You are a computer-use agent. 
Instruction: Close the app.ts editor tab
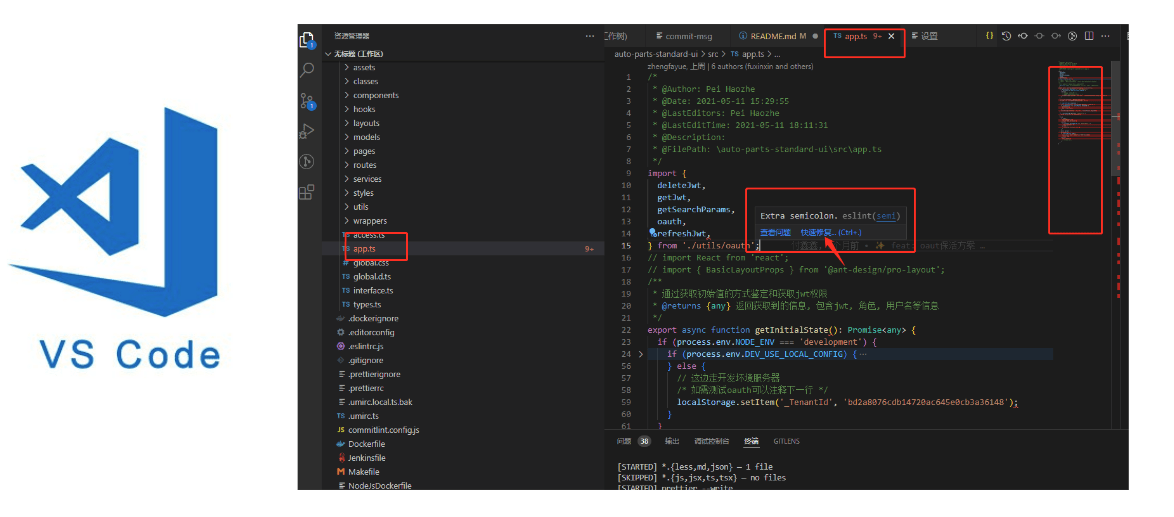tap(891, 36)
